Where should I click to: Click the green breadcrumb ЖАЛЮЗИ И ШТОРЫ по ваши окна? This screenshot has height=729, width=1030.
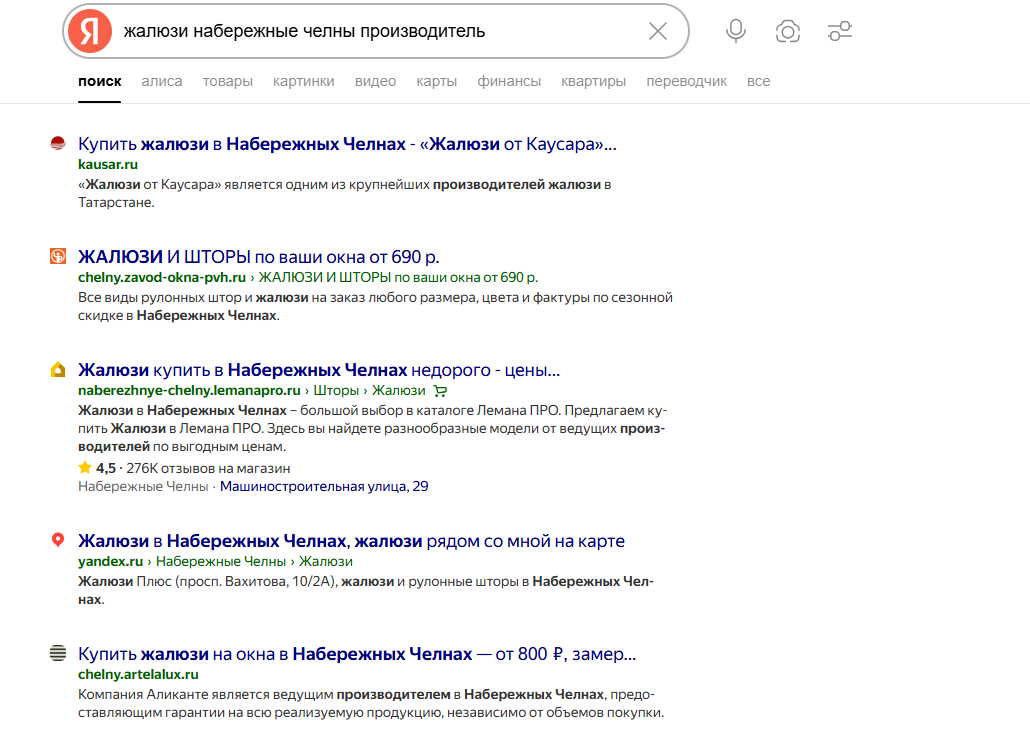(x=398, y=277)
